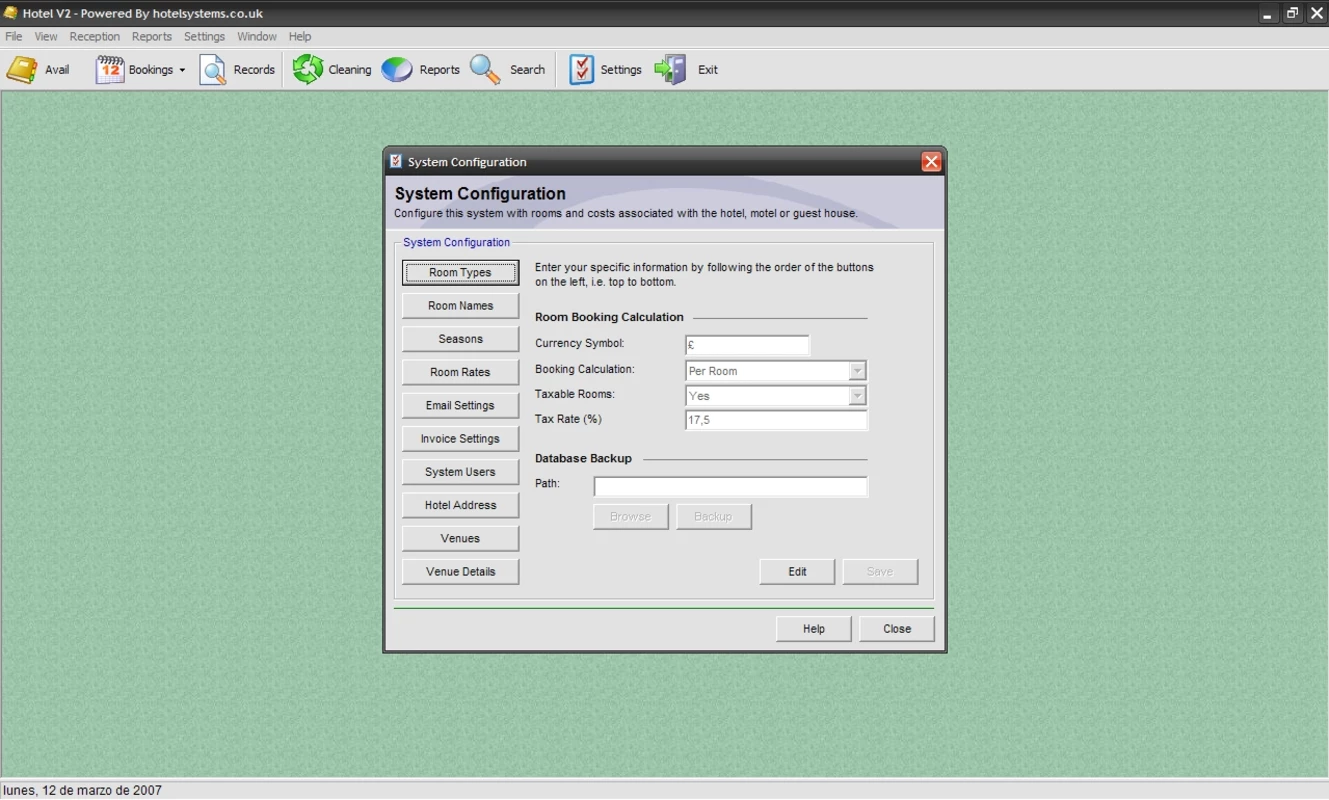
Task: Select the Room Names button
Action: (x=460, y=306)
